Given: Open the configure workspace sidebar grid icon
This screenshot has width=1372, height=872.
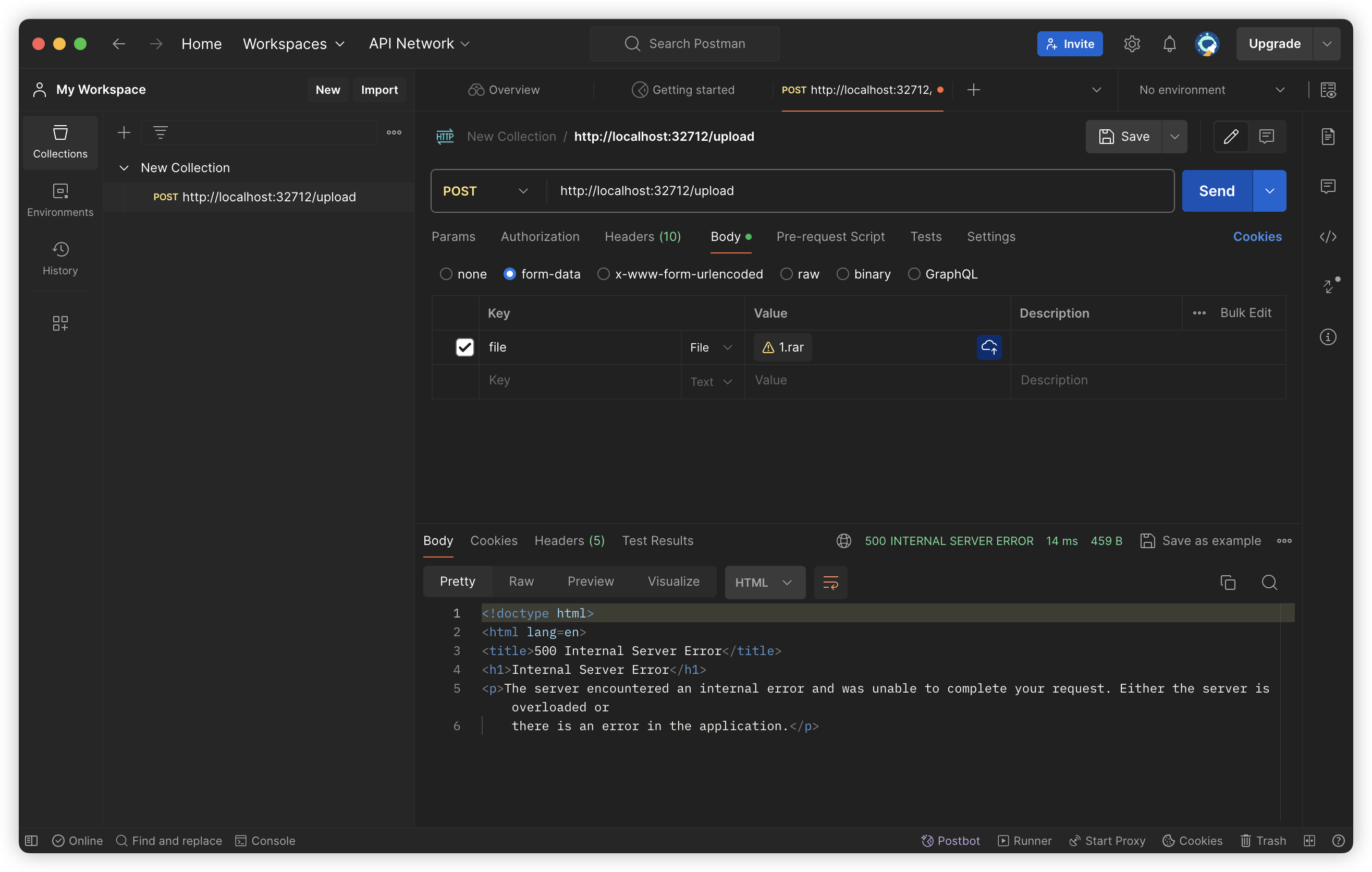Looking at the screenshot, I should [x=60, y=324].
